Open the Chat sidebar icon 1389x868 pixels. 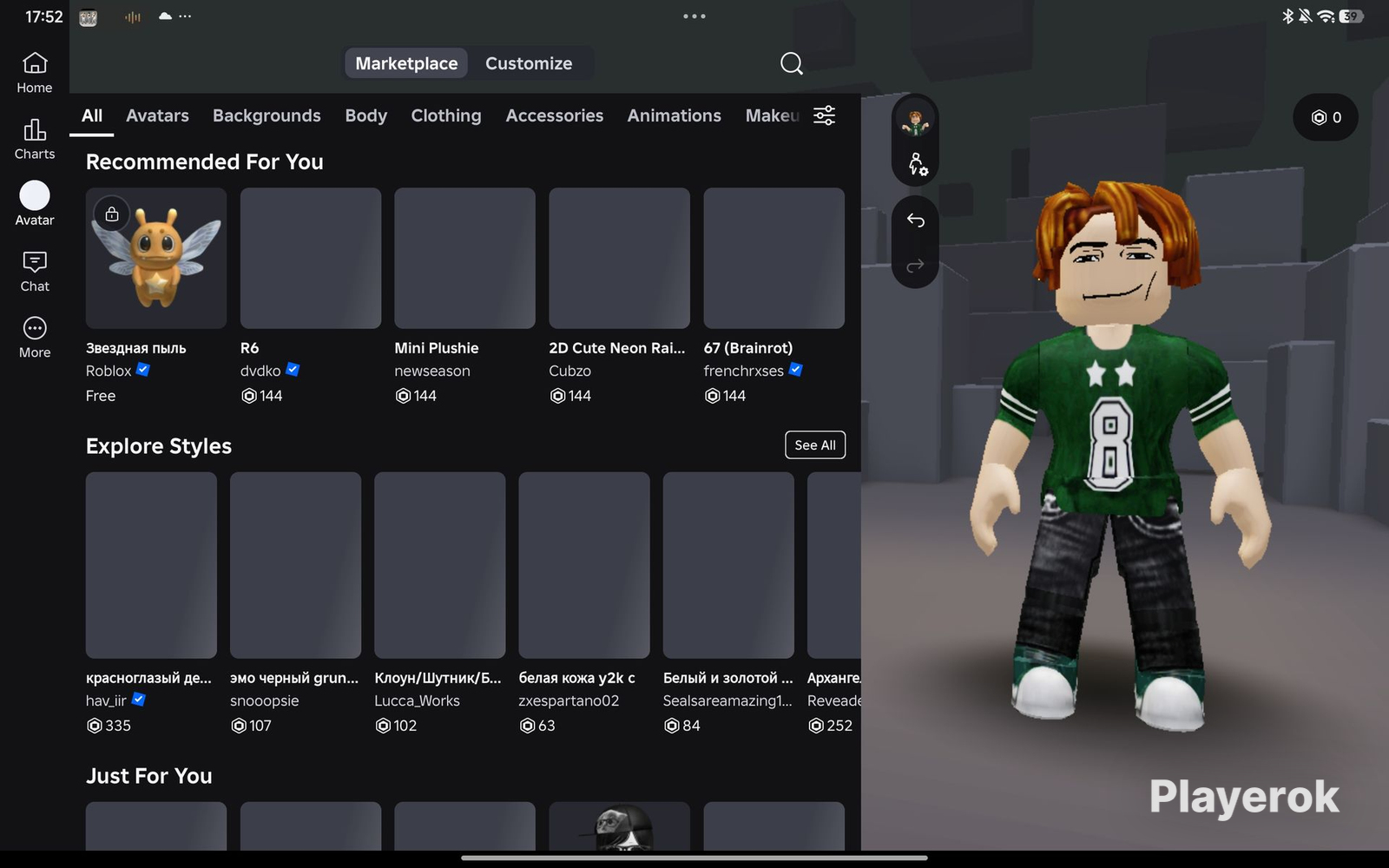tap(35, 272)
